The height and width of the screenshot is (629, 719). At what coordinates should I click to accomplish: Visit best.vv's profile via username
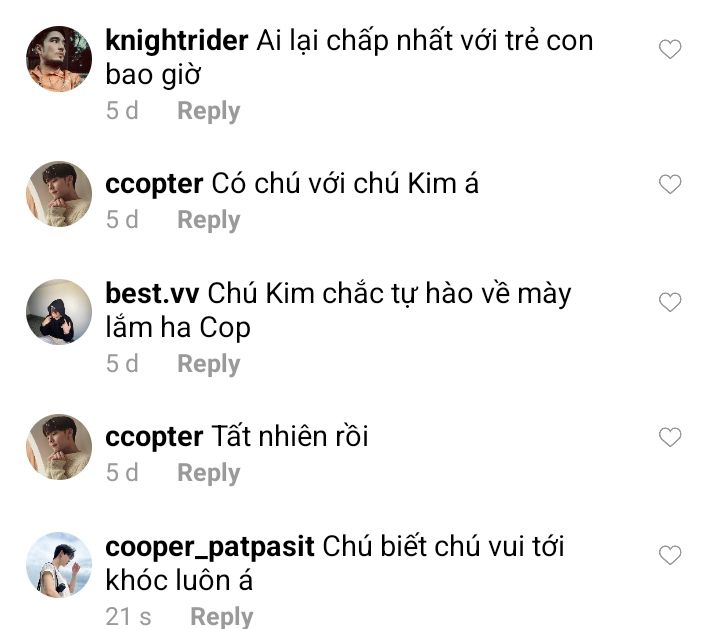pyautogui.click(x=152, y=293)
